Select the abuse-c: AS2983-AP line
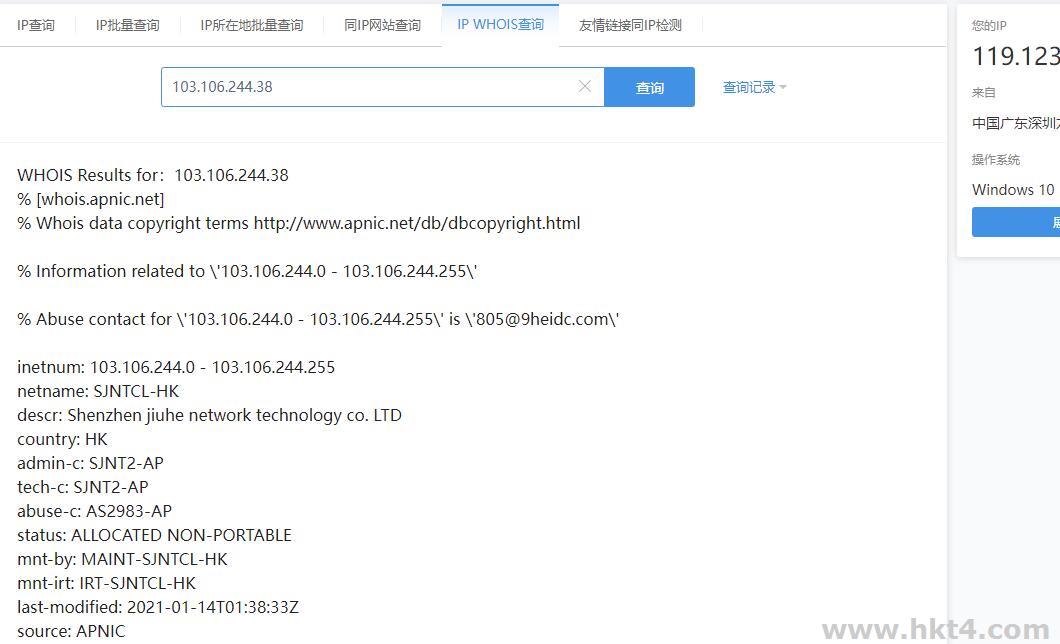 [95, 511]
